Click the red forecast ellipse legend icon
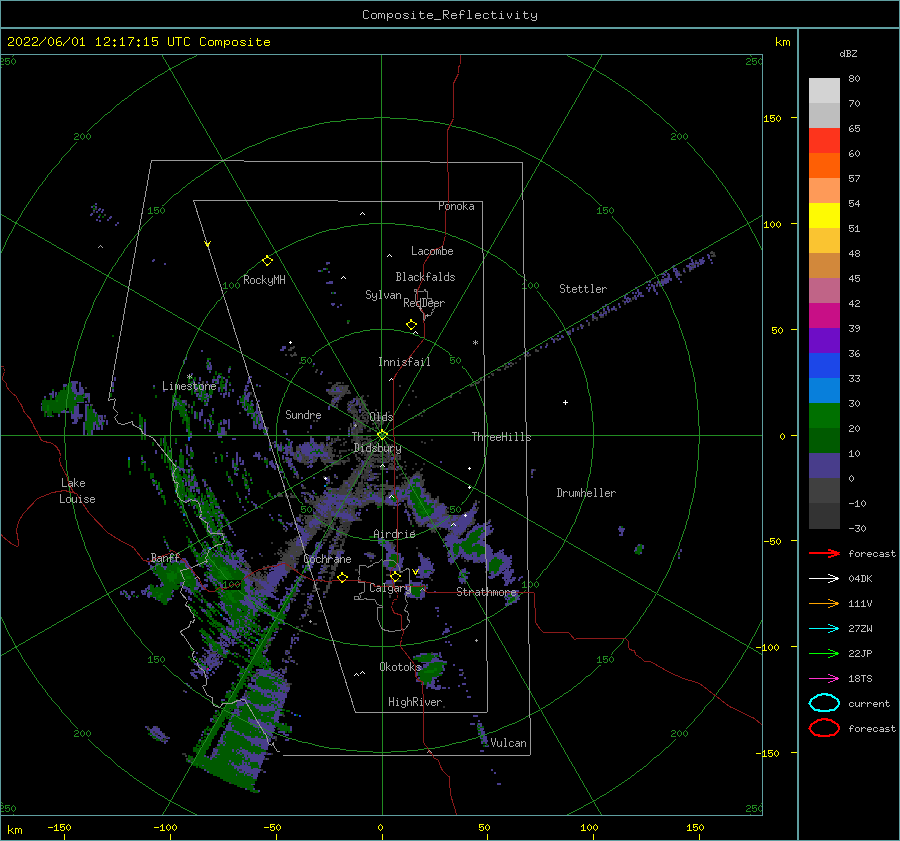This screenshot has width=900, height=841. pyautogui.click(x=824, y=728)
